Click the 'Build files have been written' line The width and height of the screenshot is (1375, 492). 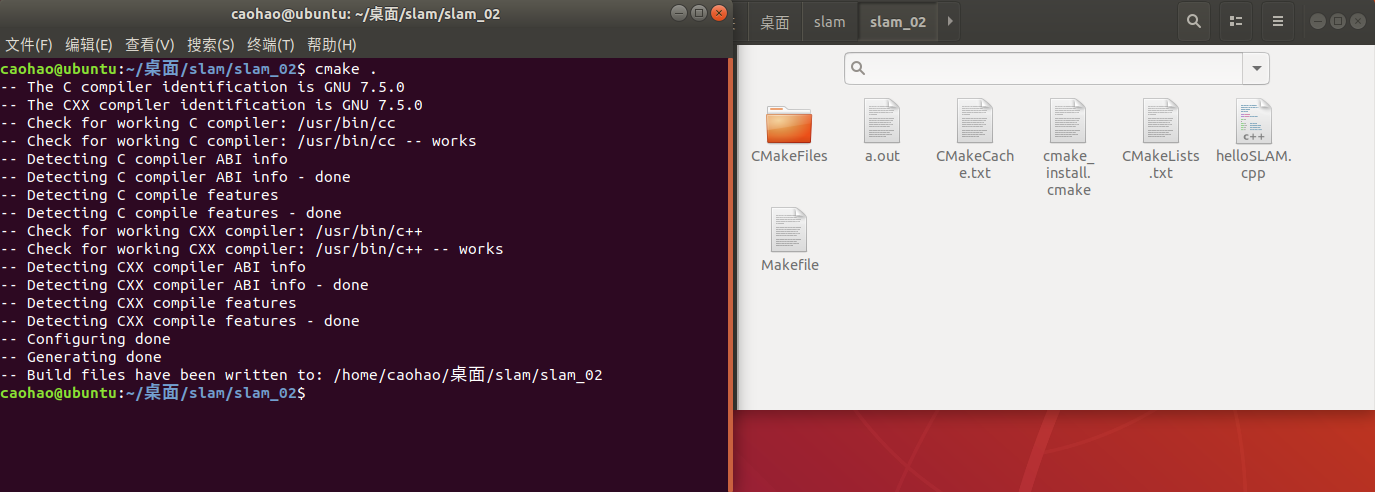pos(301,375)
